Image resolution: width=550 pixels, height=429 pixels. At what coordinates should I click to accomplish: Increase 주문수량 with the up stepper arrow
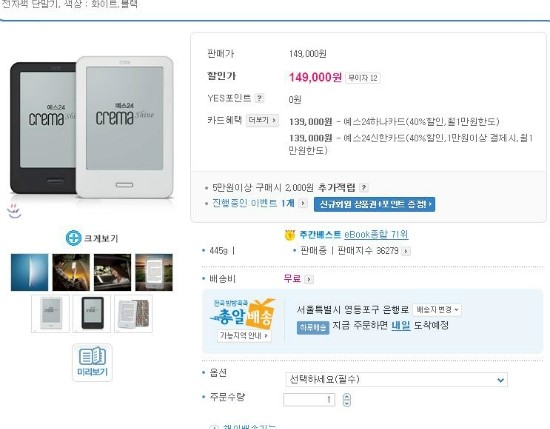point(347,396)
